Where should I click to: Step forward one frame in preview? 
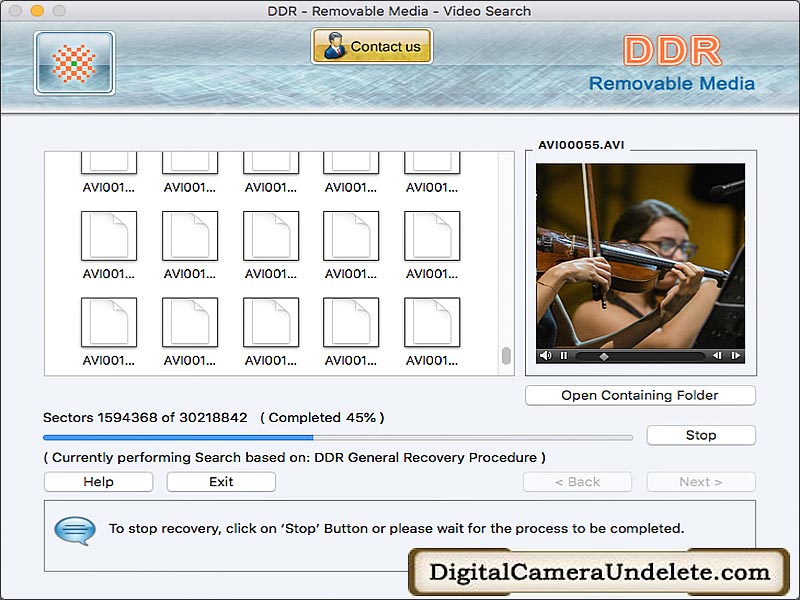point(735,355)
